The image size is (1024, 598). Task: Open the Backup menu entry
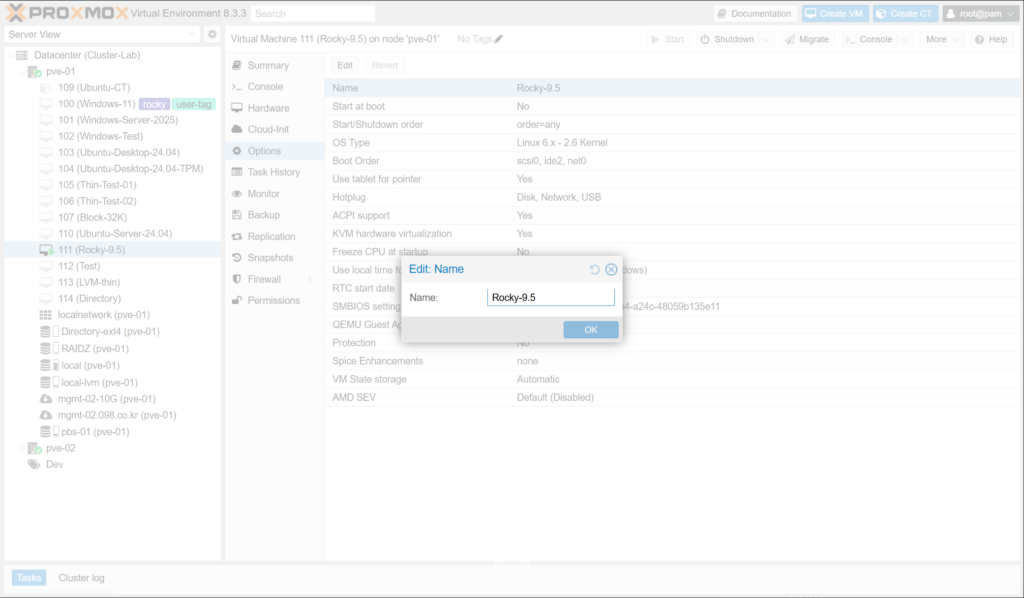tap(263, 215)
